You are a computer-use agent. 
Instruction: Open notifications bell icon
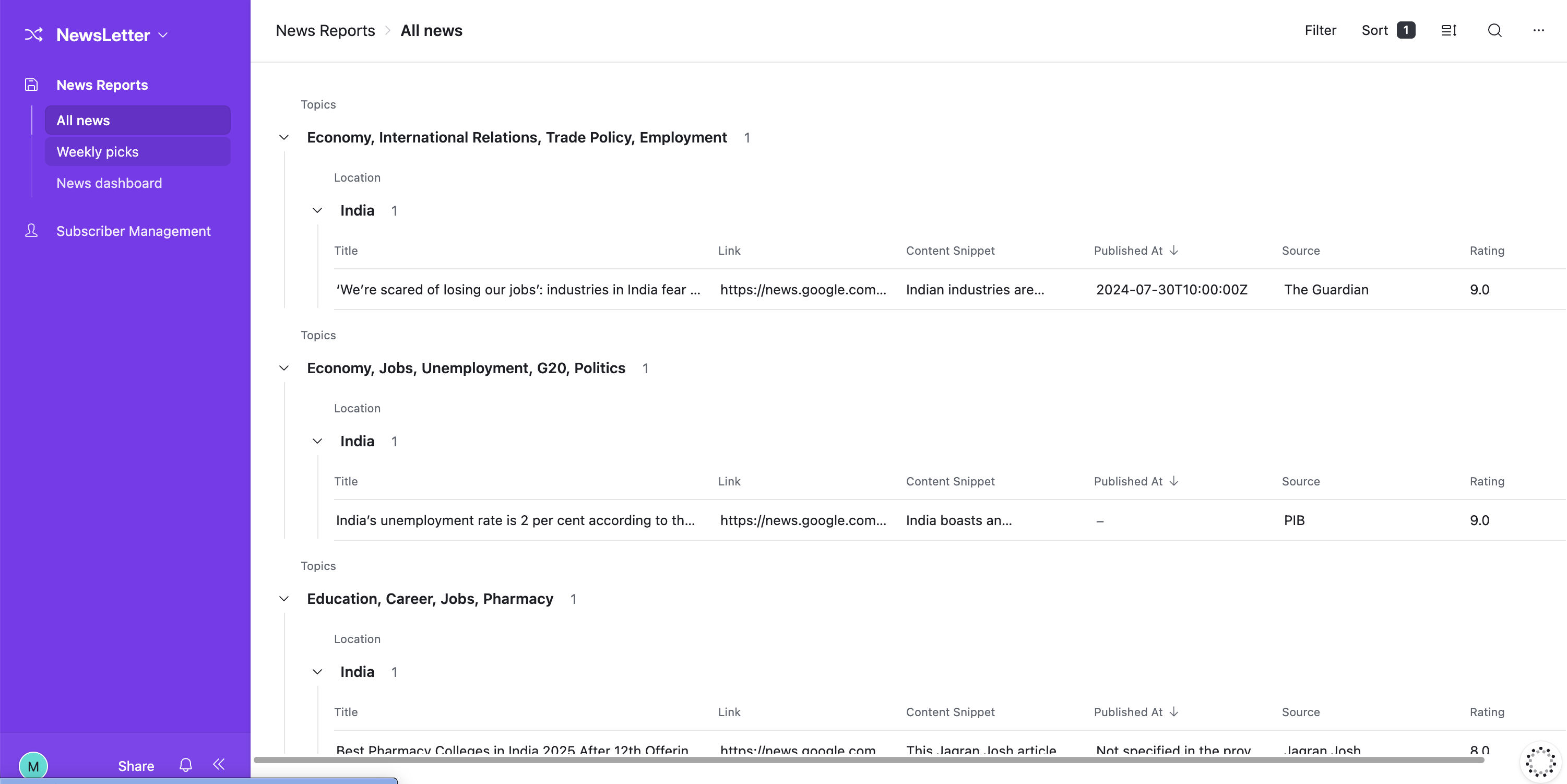tap(185, 765)
